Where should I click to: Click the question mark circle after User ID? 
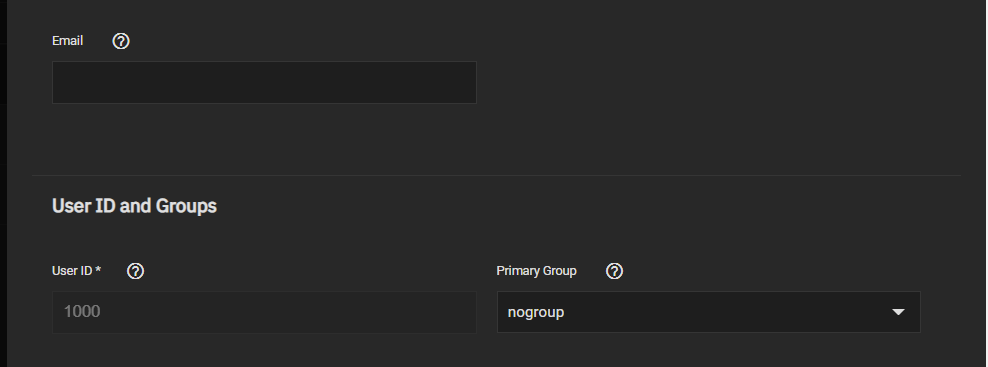135,271
